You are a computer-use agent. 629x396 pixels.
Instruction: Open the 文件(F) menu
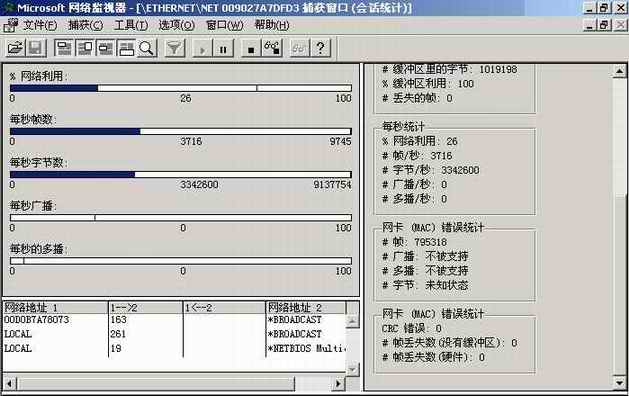tap(40, 25)
